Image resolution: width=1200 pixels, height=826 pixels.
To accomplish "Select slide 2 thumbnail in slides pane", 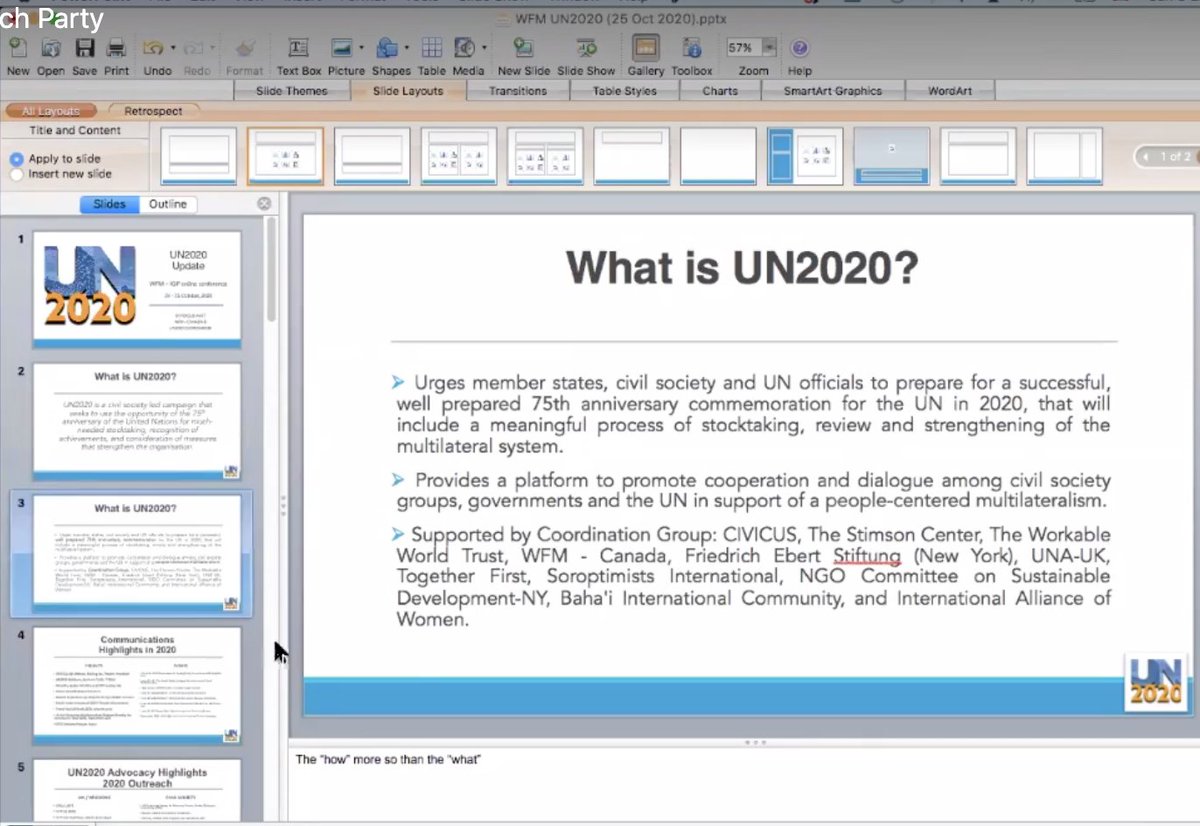I will click(137, 421).
